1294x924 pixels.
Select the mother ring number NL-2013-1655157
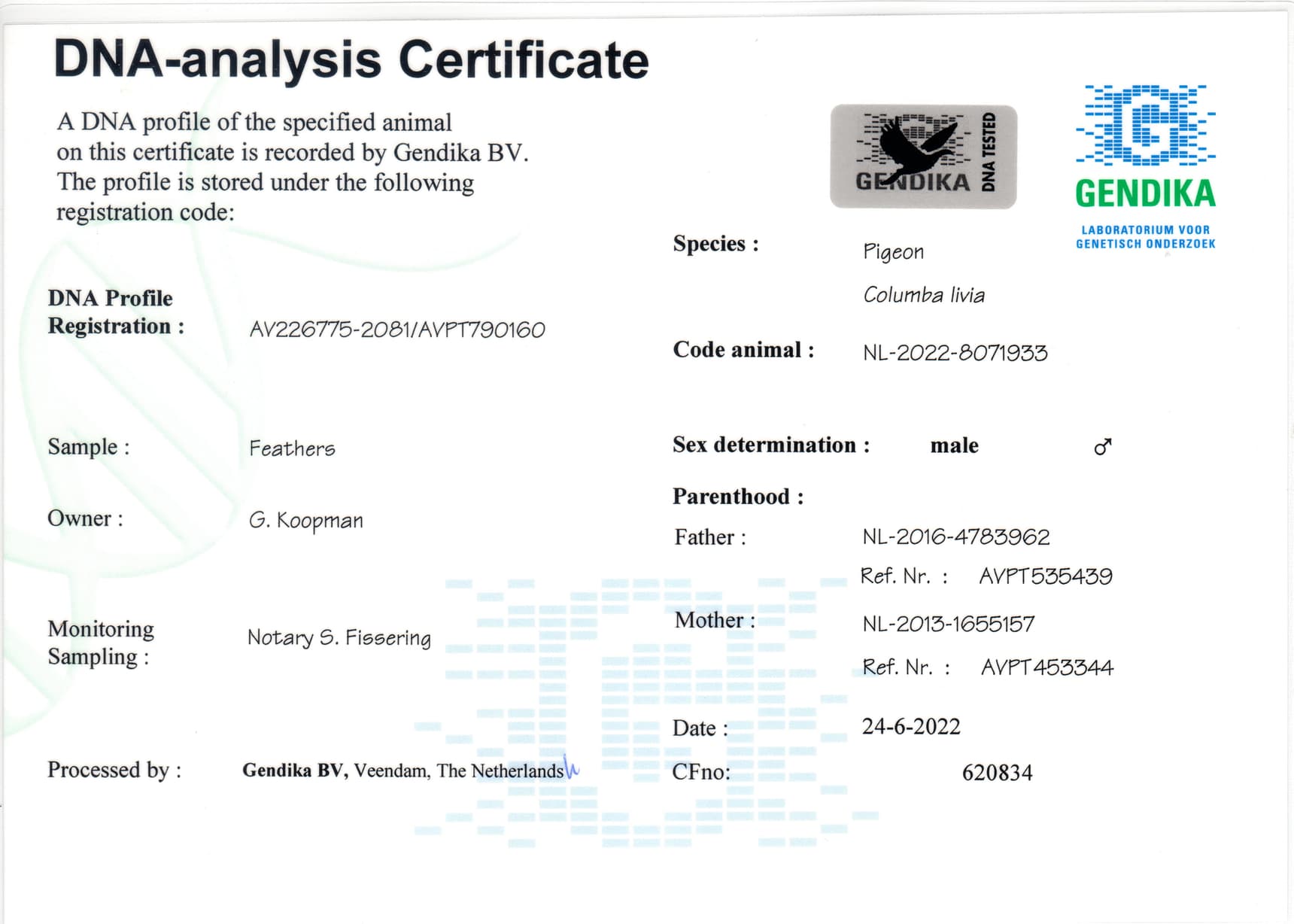(x=948, y=624)
